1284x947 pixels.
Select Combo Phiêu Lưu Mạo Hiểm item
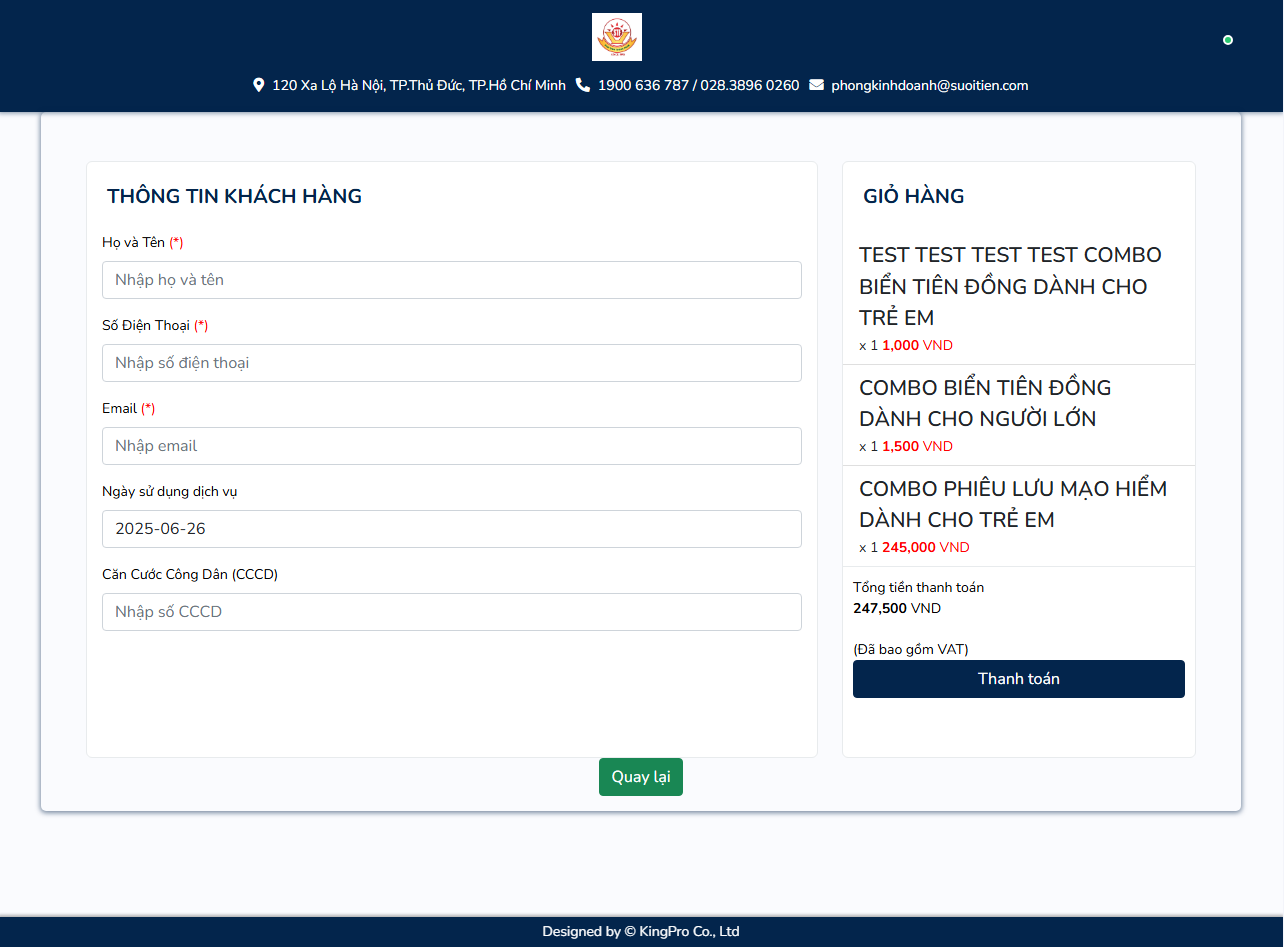(1012, 504)
